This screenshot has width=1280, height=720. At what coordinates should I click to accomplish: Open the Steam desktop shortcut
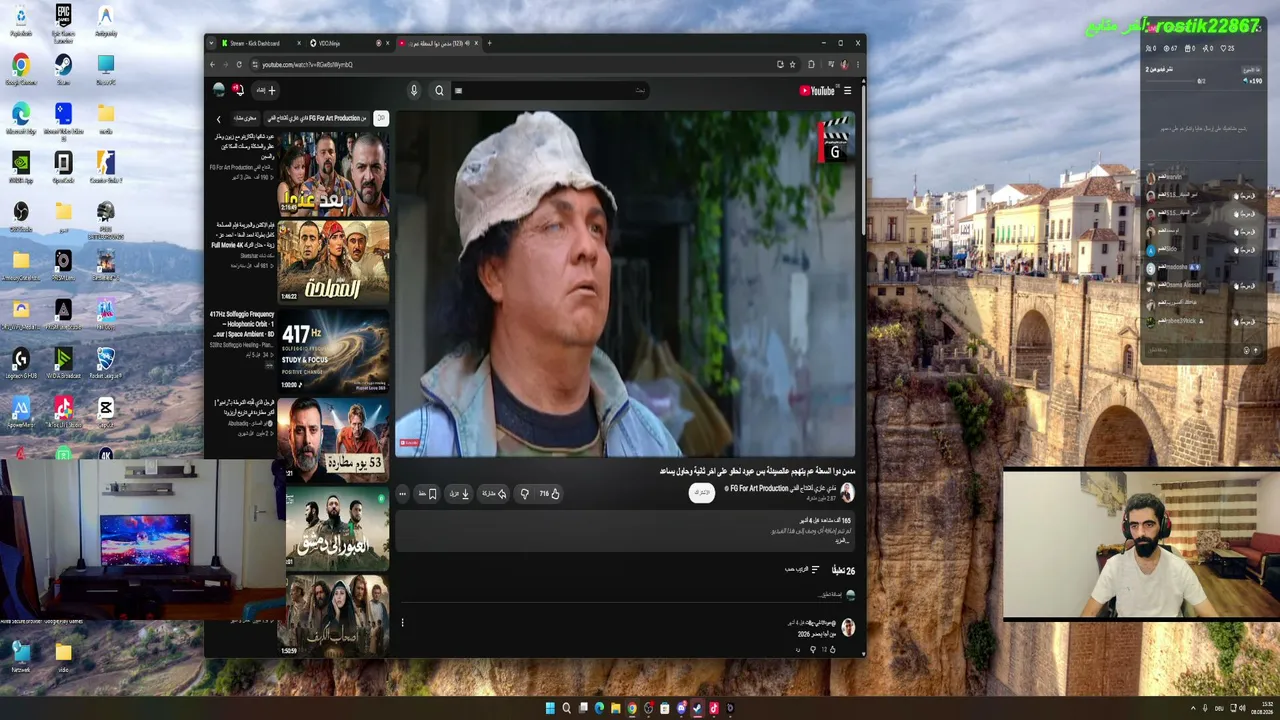click(x=63, y=70)
